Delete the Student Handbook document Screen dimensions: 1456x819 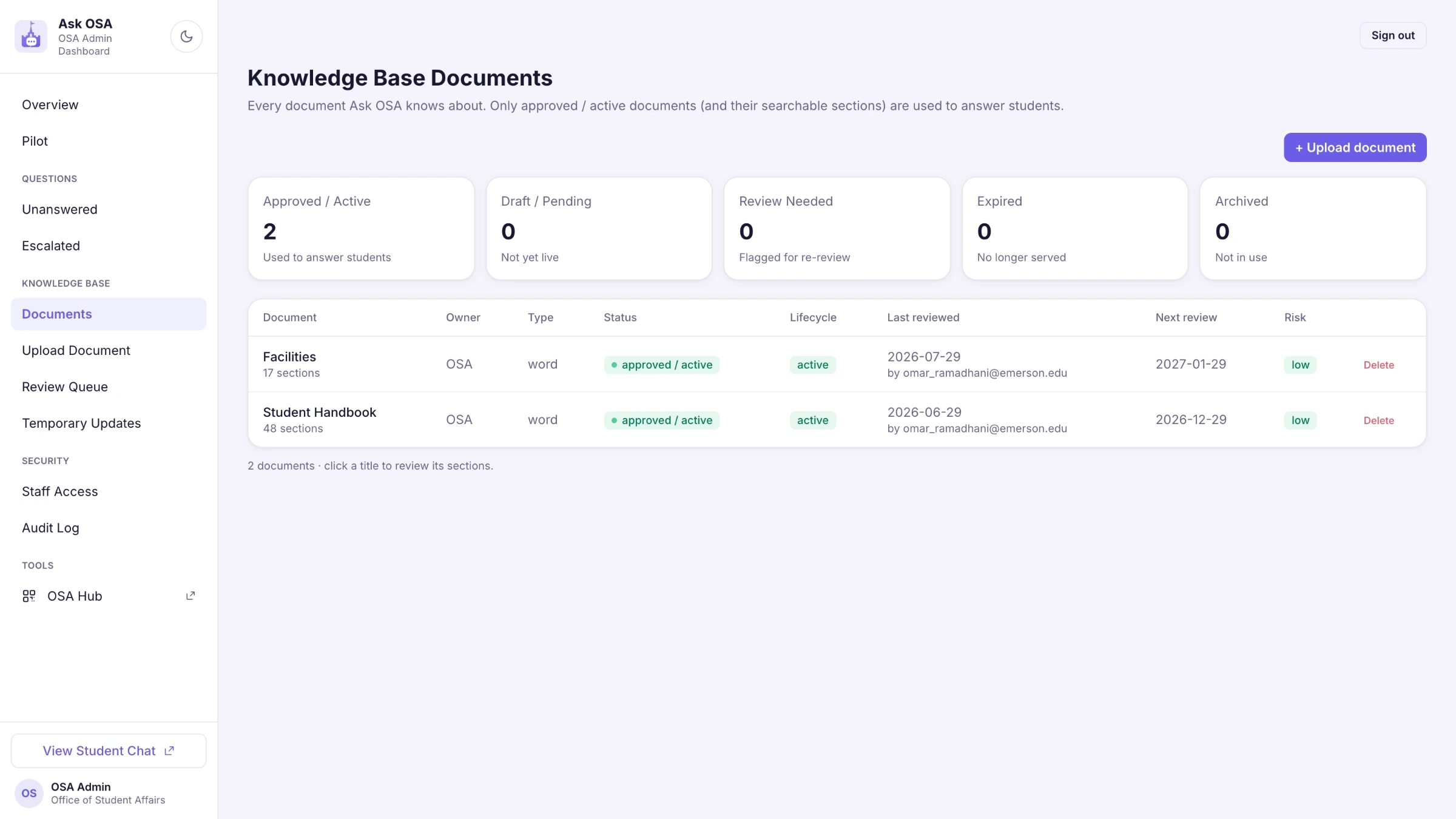click(1378, 420)
